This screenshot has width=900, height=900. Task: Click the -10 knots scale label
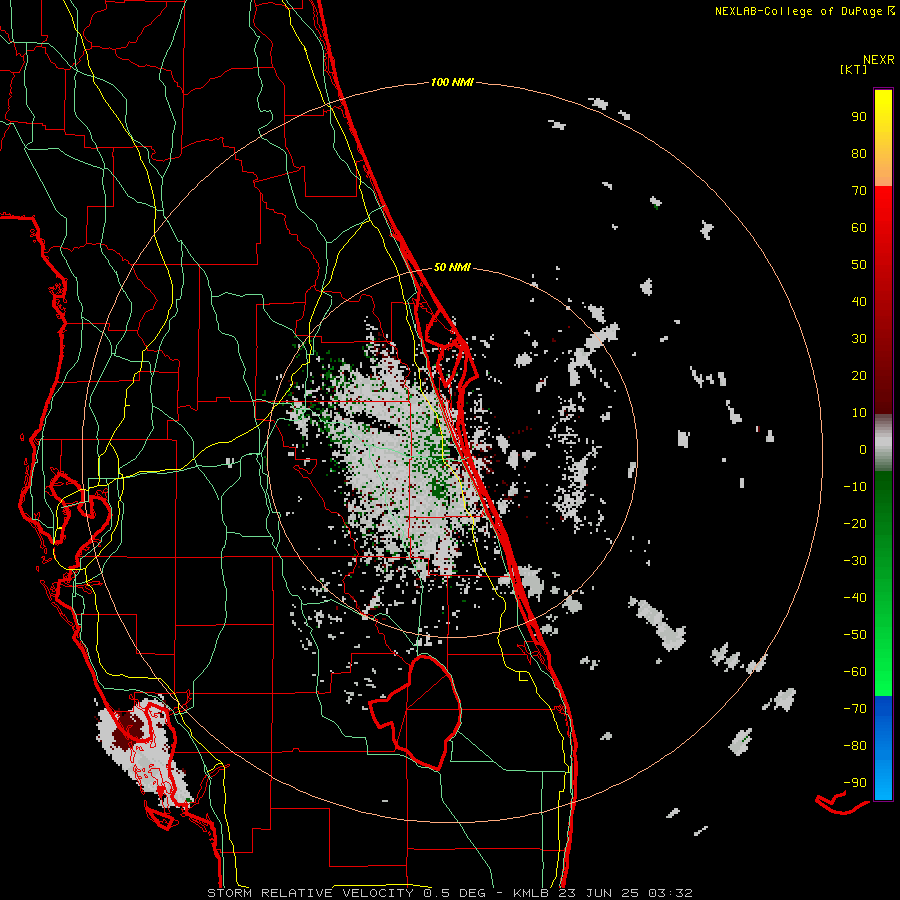point(855,487)
